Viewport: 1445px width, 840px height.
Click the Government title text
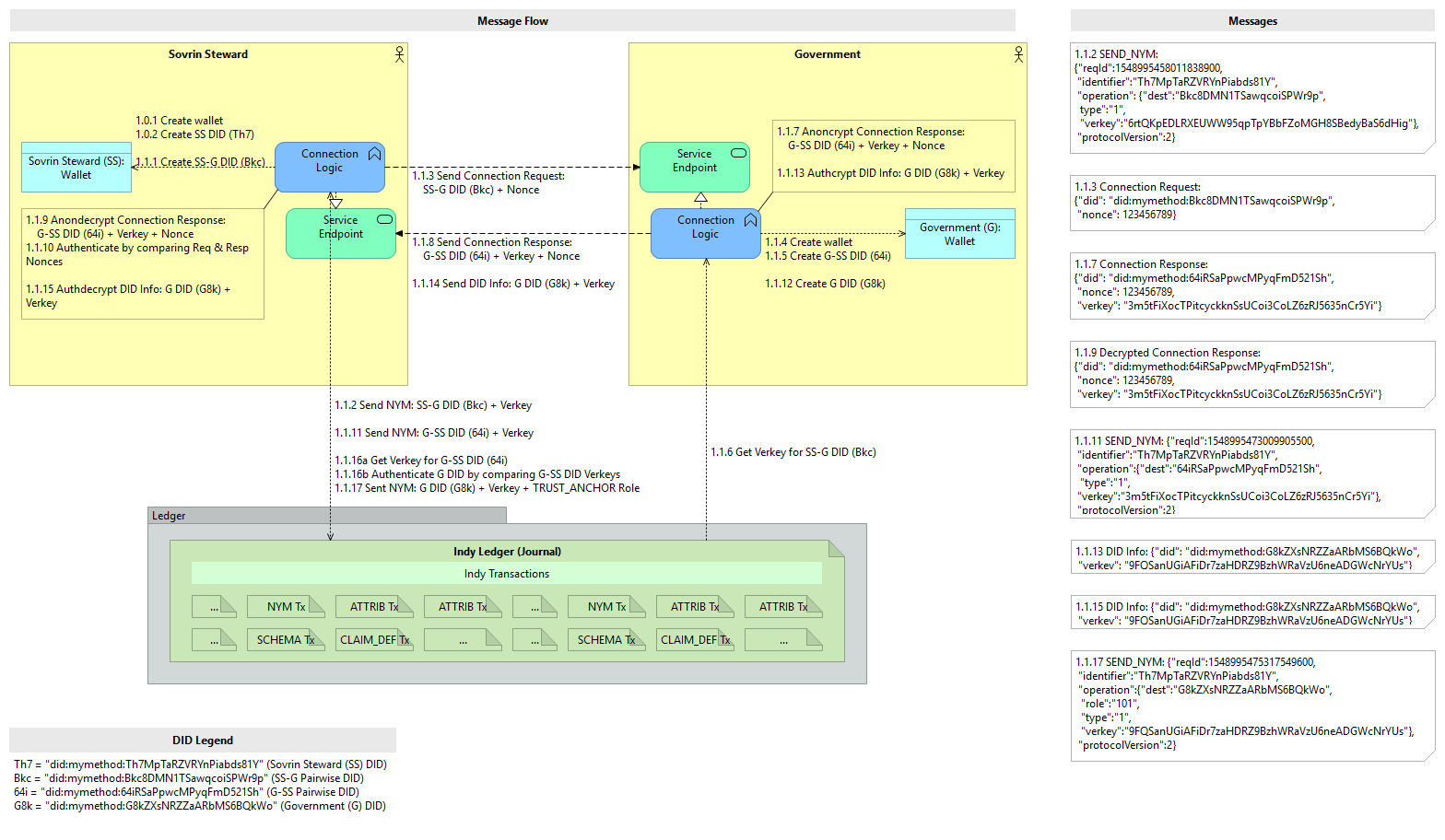828,54
